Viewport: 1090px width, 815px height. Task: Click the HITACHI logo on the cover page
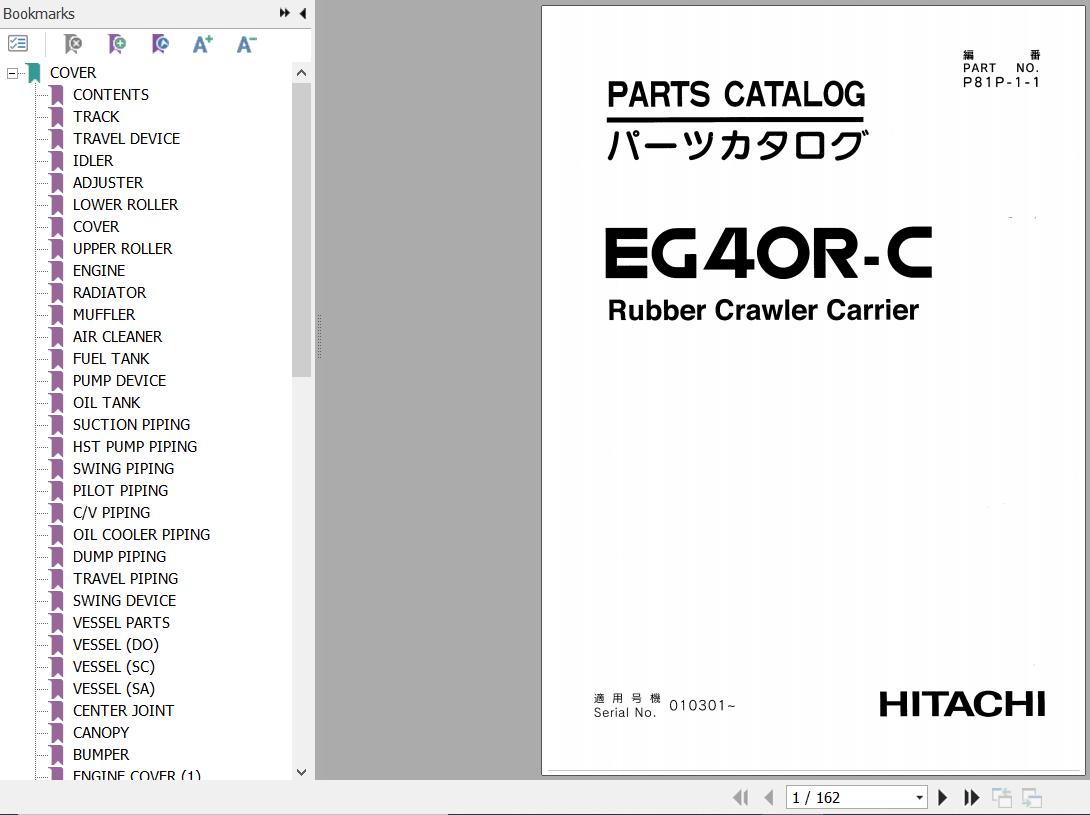point(962,704)
